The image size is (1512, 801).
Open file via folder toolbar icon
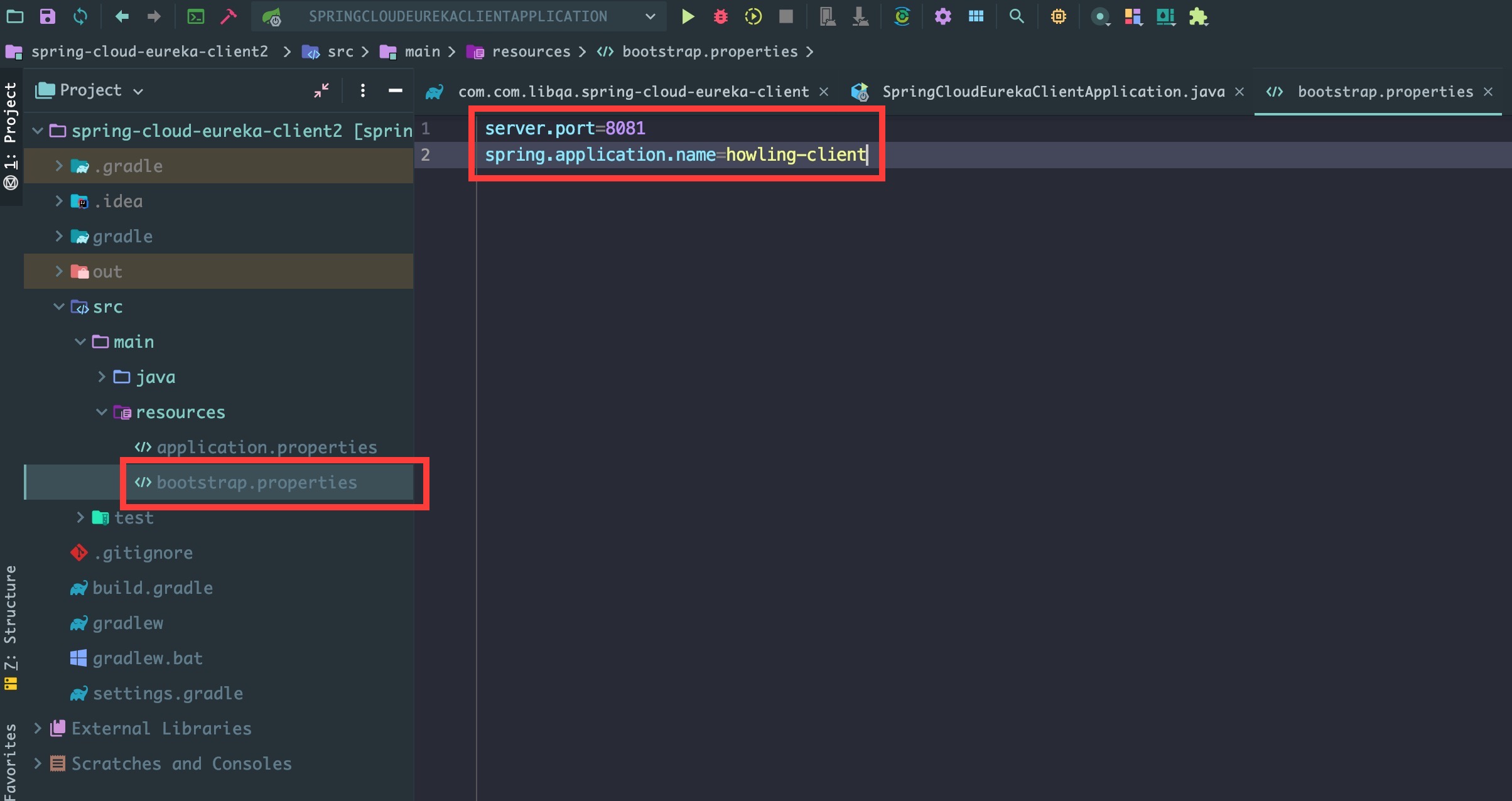click(x=15, y=16)
